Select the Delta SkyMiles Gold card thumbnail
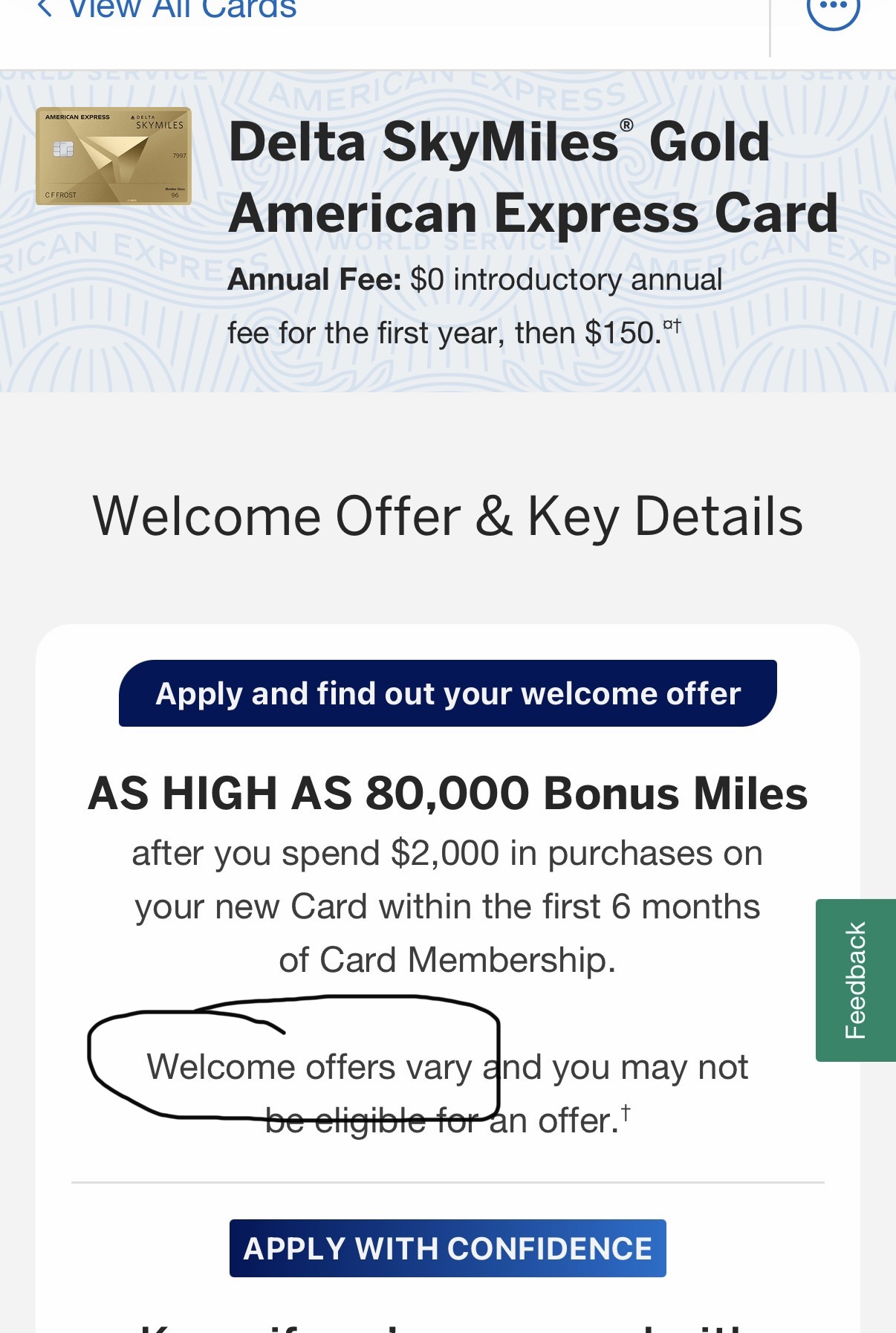This screenshot has height=1333, width=896. [114, 156]
